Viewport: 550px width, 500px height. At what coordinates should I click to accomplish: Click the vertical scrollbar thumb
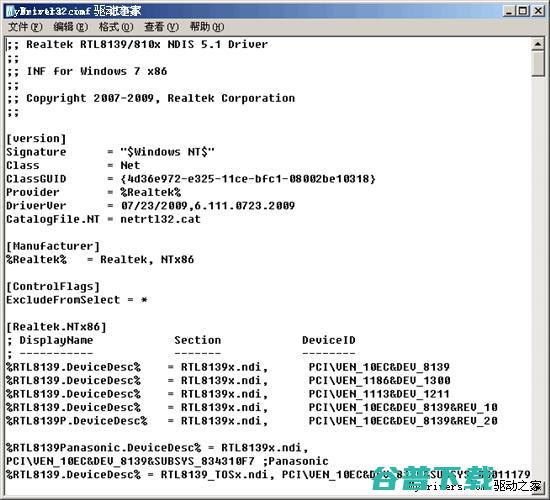pyautogui.click(x=538, y=64)
